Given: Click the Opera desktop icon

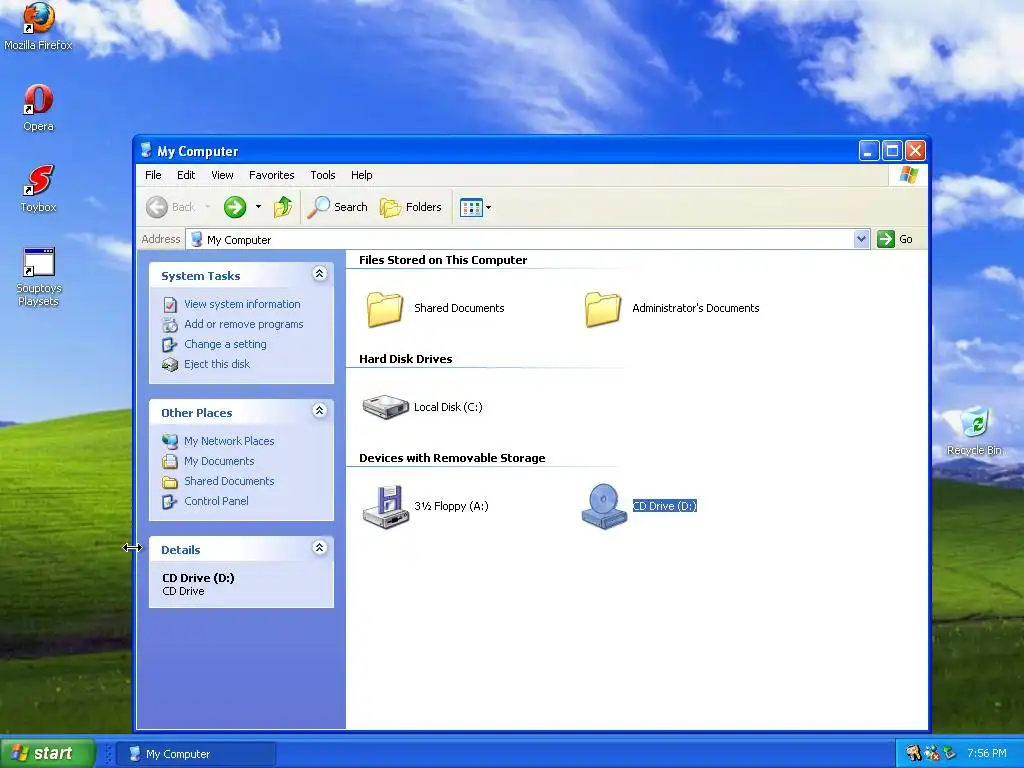Looking at the screenshot, I should (38, 108).
